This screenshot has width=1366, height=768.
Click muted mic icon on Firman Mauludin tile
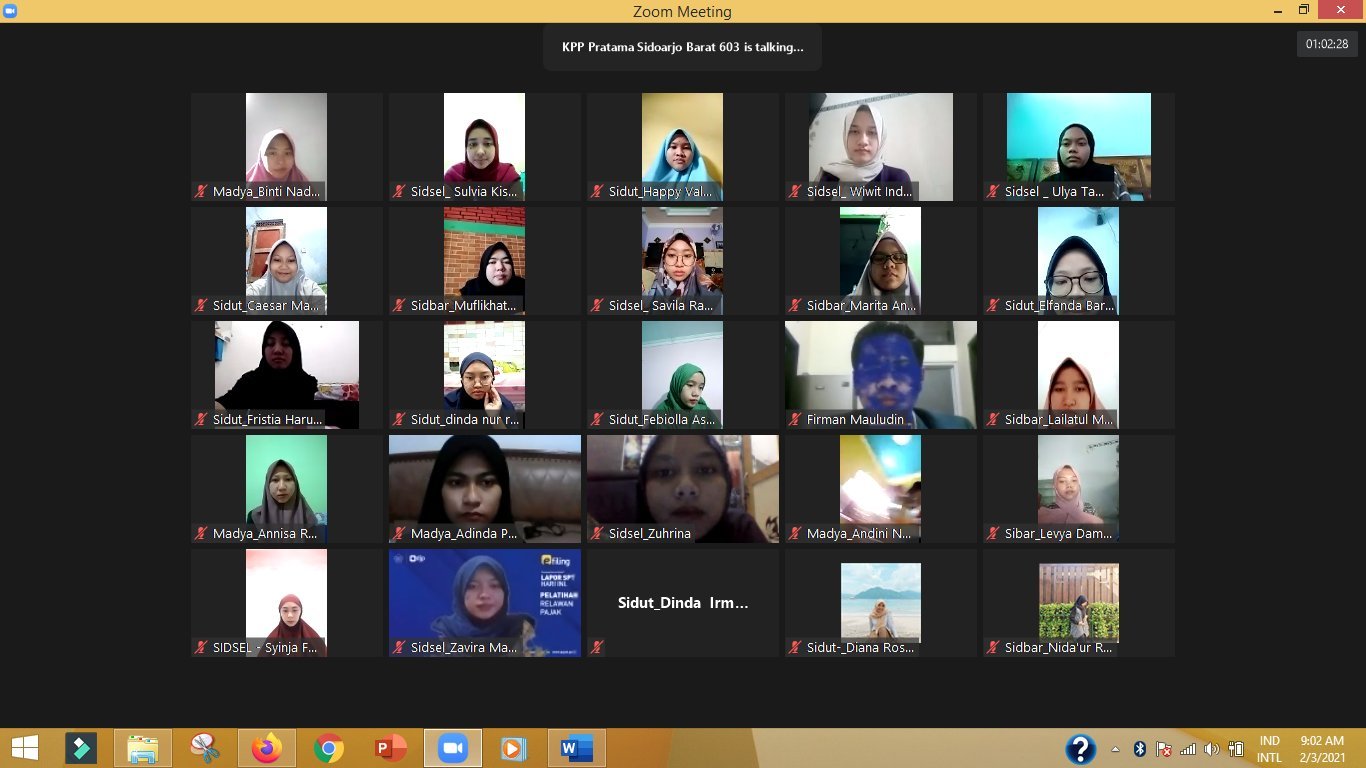click(x=796, y=420)
